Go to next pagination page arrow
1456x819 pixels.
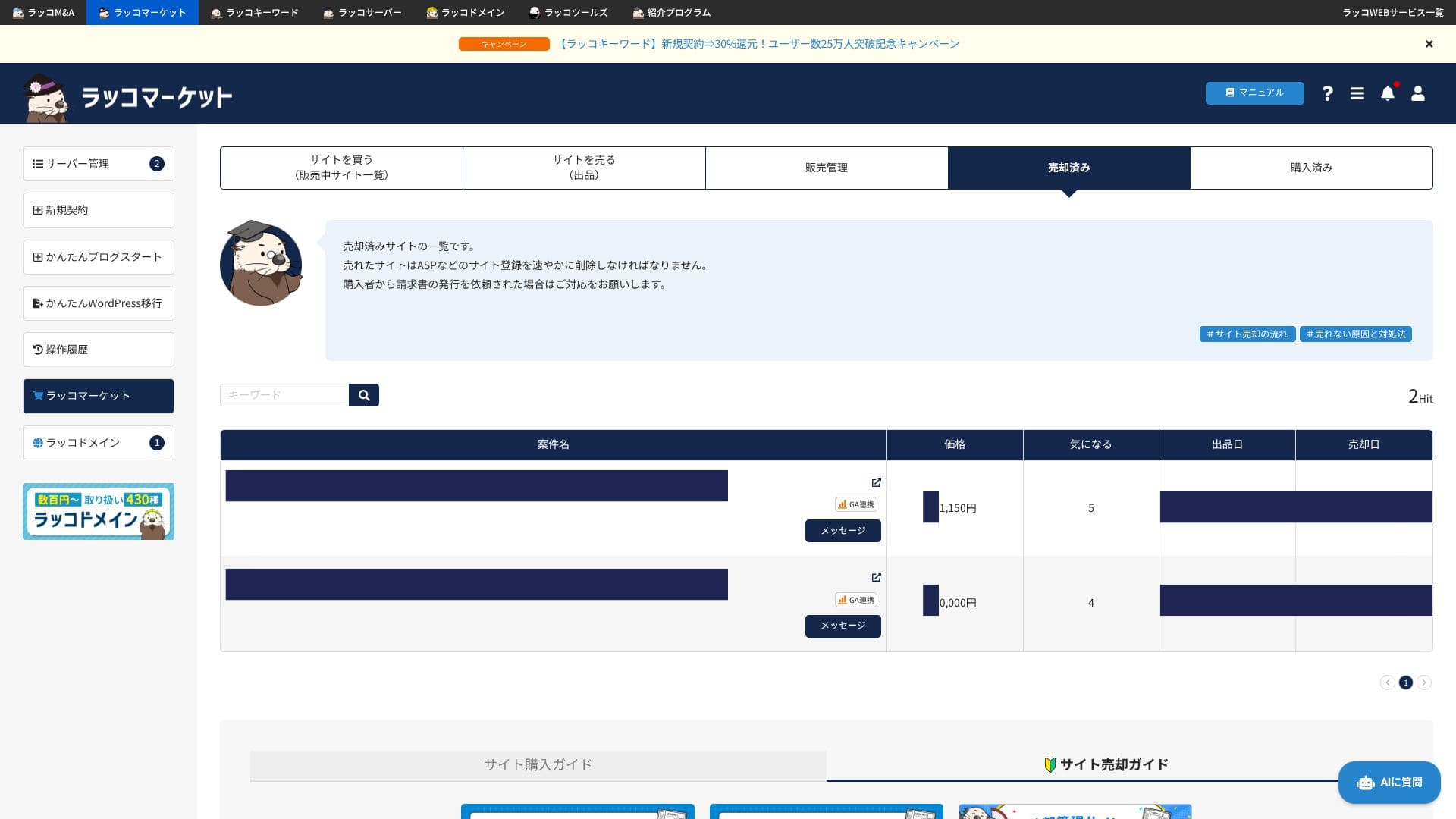pos(1423,682)
